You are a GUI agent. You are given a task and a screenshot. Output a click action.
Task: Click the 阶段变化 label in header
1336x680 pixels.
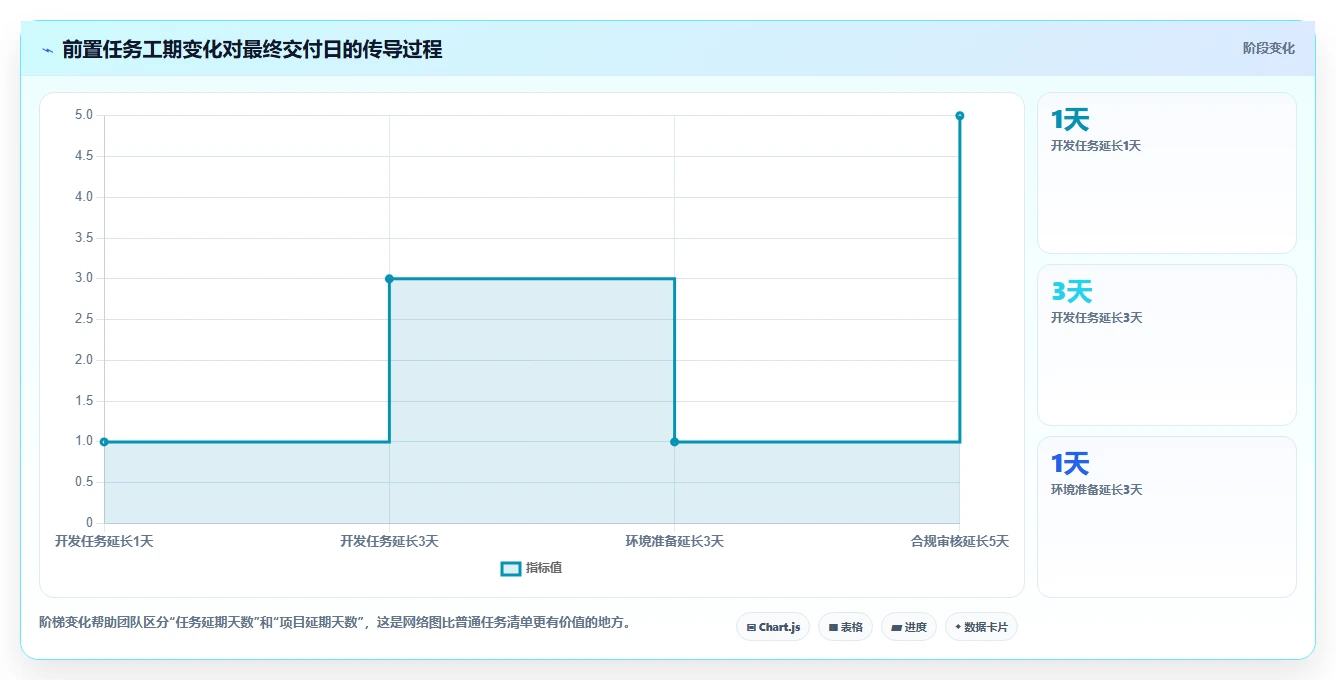coord(1268,48)
